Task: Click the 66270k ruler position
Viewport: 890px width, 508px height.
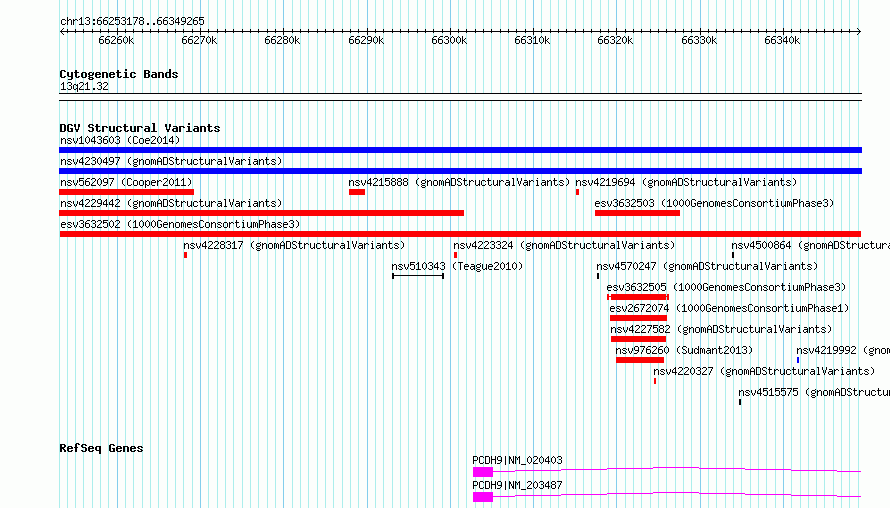Action: [x=199, y=40]
